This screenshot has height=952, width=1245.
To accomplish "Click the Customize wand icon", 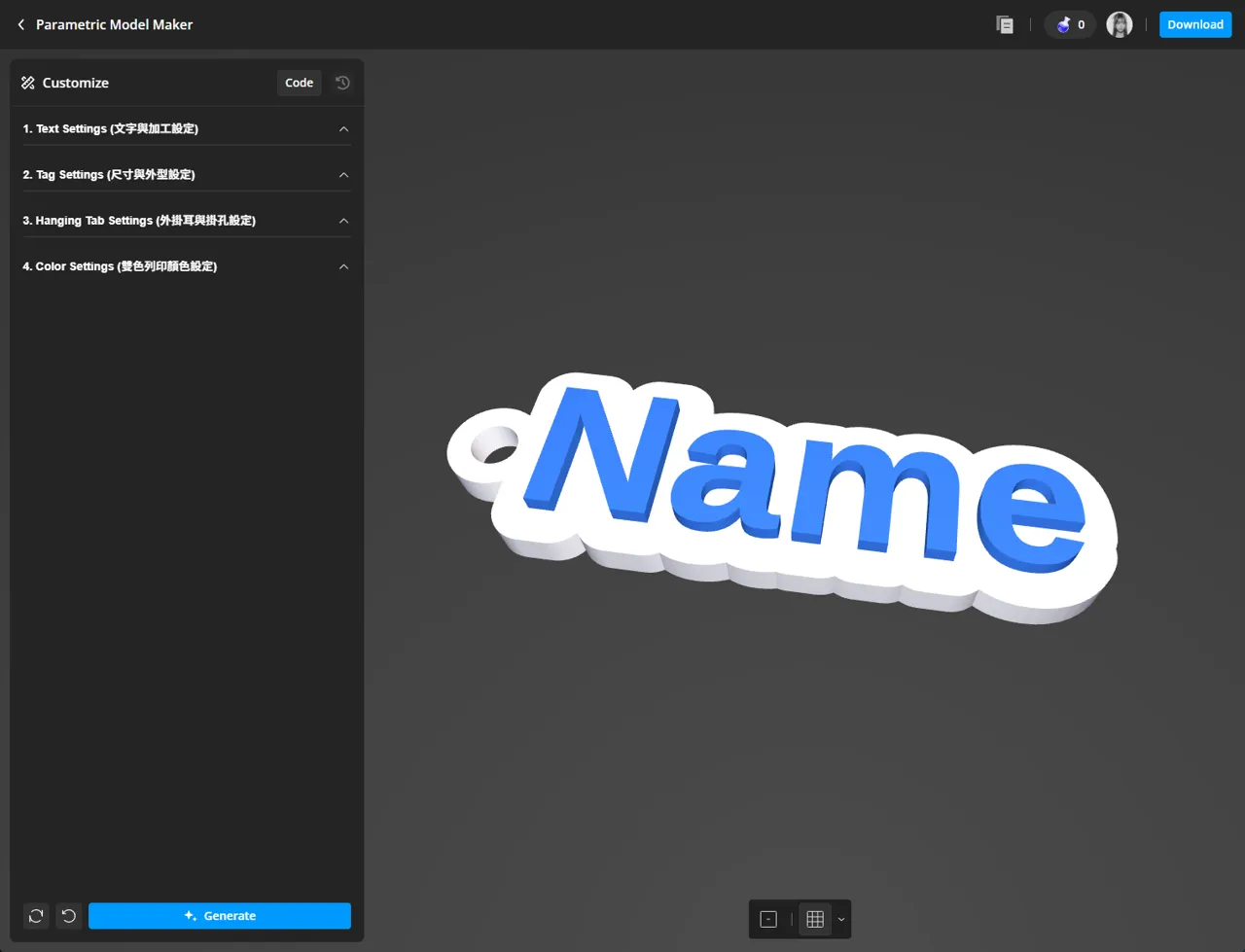I will click(28, 83).
